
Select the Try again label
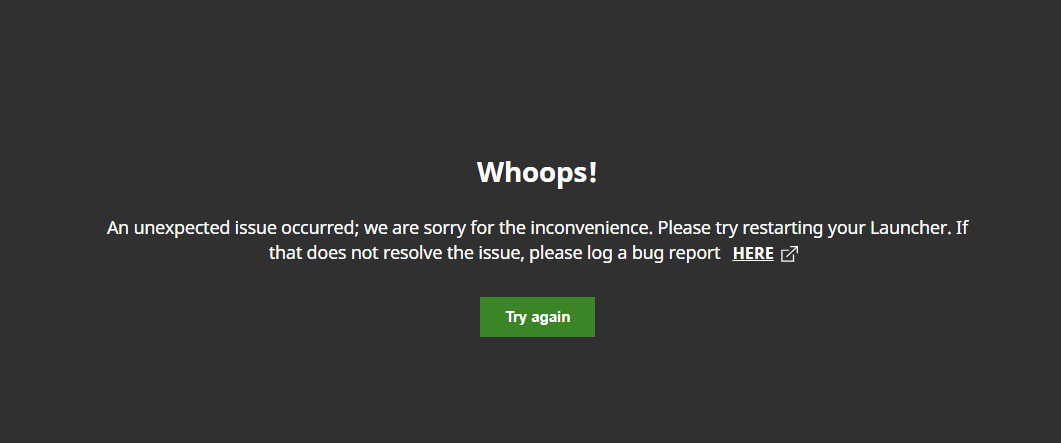537,317
